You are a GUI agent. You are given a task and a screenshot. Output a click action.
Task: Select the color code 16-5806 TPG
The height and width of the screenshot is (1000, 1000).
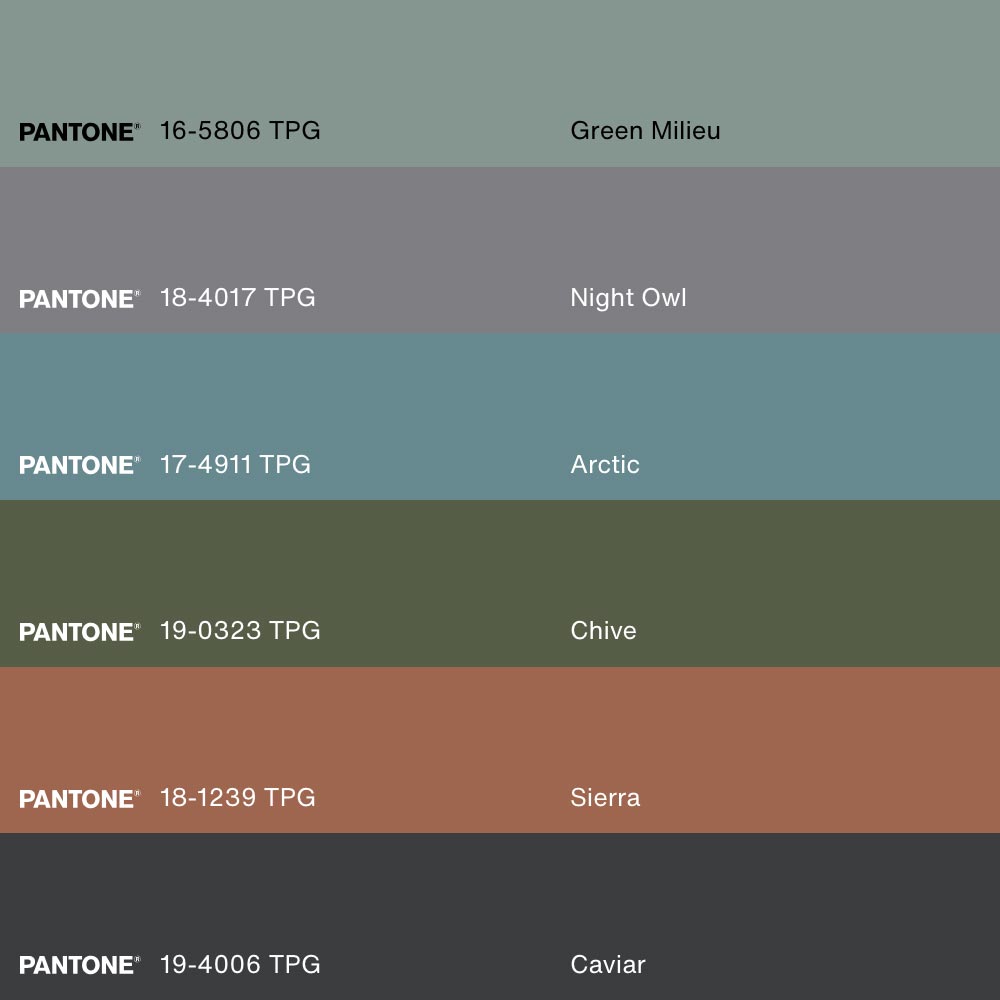240,131
